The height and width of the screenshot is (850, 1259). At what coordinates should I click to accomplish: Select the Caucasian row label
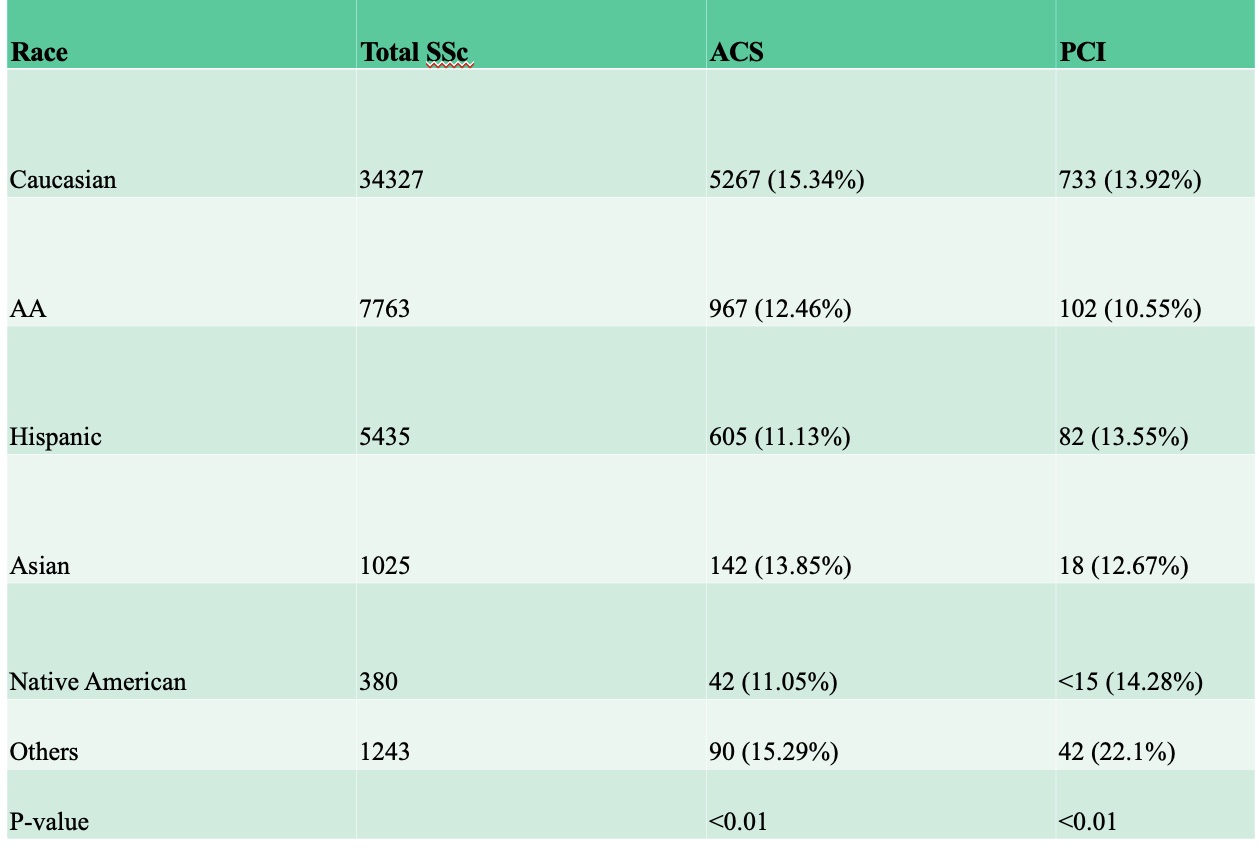tap(63, 180)
